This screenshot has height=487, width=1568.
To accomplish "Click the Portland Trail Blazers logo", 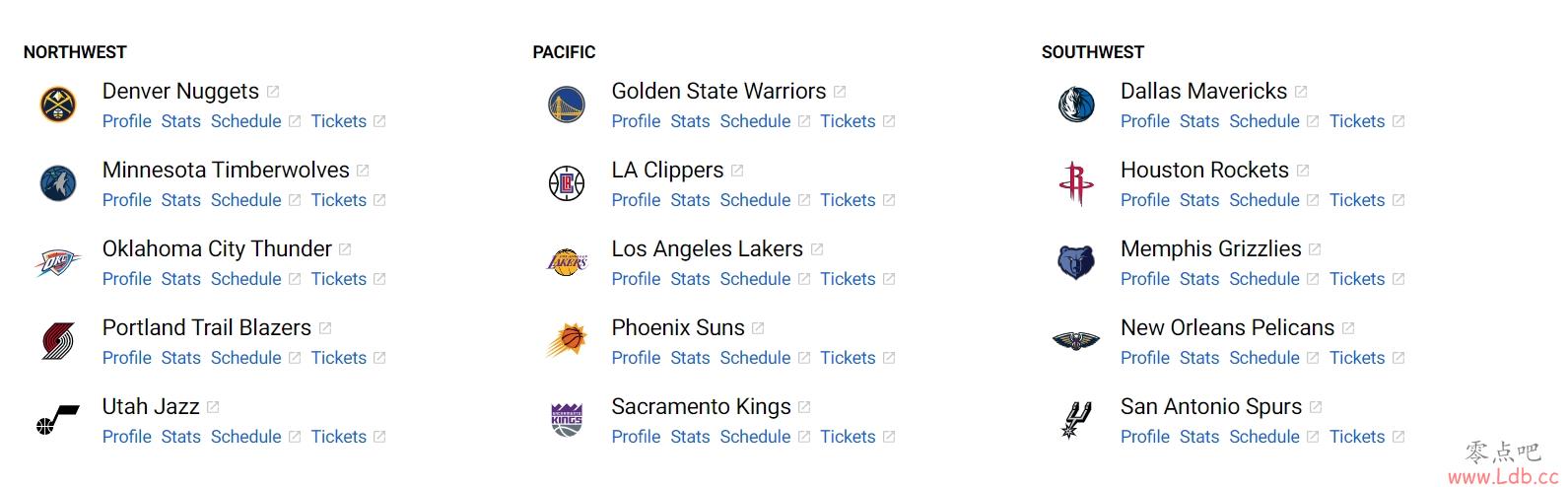I will point(58,341).
